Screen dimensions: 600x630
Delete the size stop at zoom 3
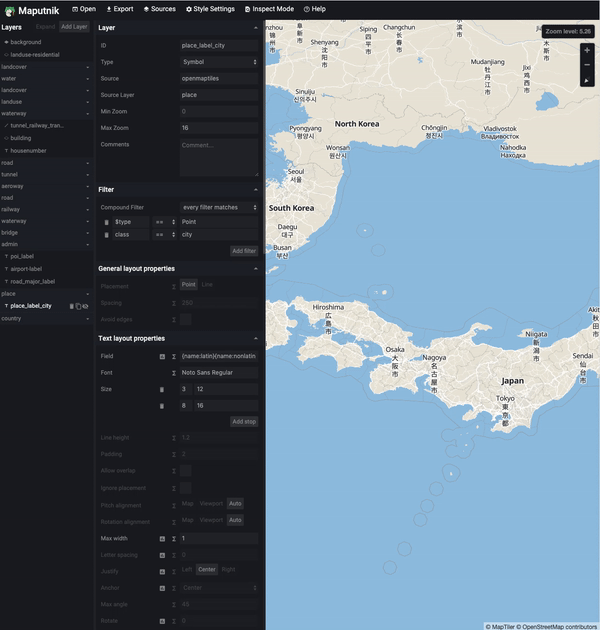pos(162,389)
